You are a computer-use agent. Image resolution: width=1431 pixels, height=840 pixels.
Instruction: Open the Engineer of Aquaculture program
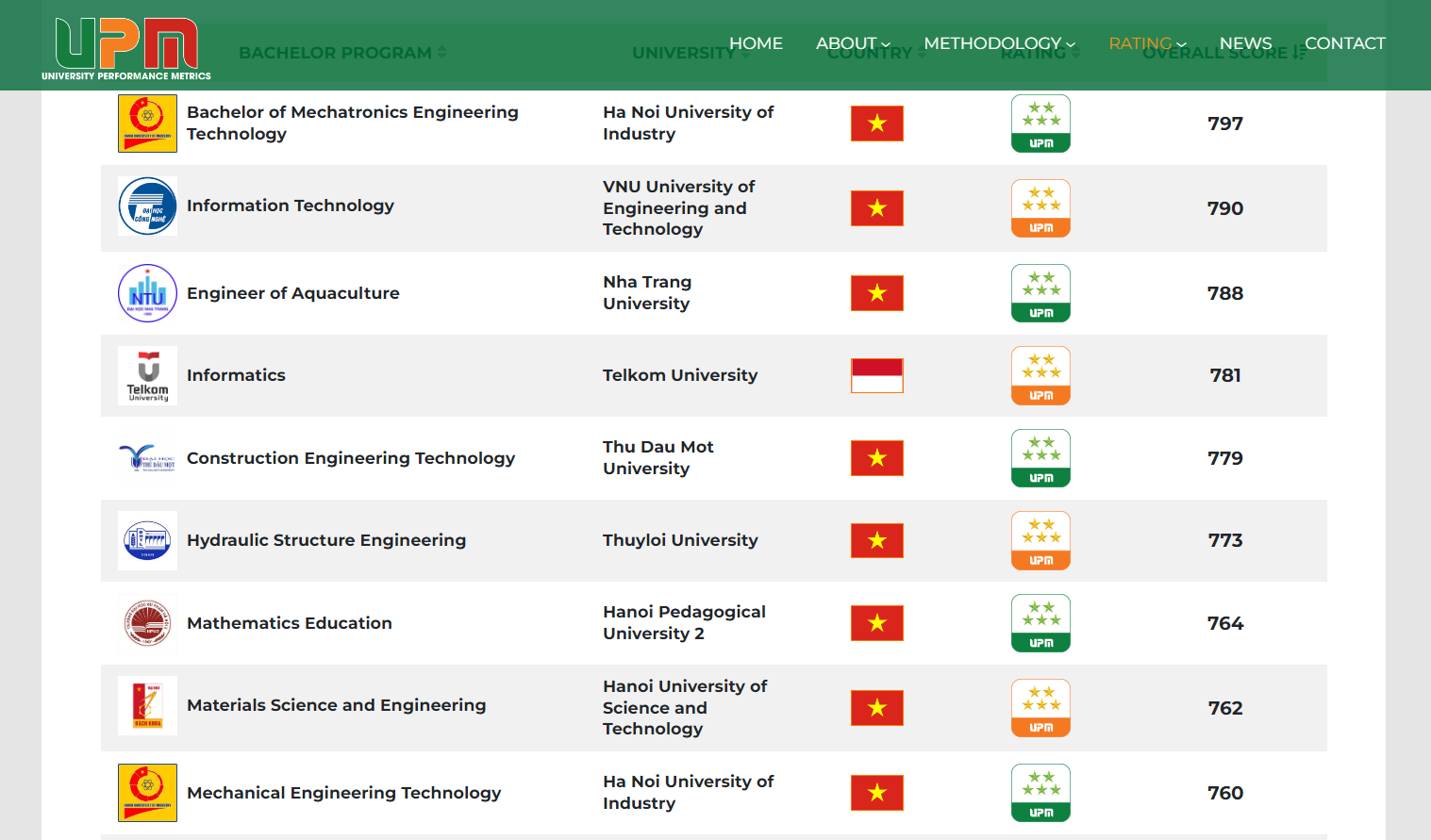click(293, 293)
